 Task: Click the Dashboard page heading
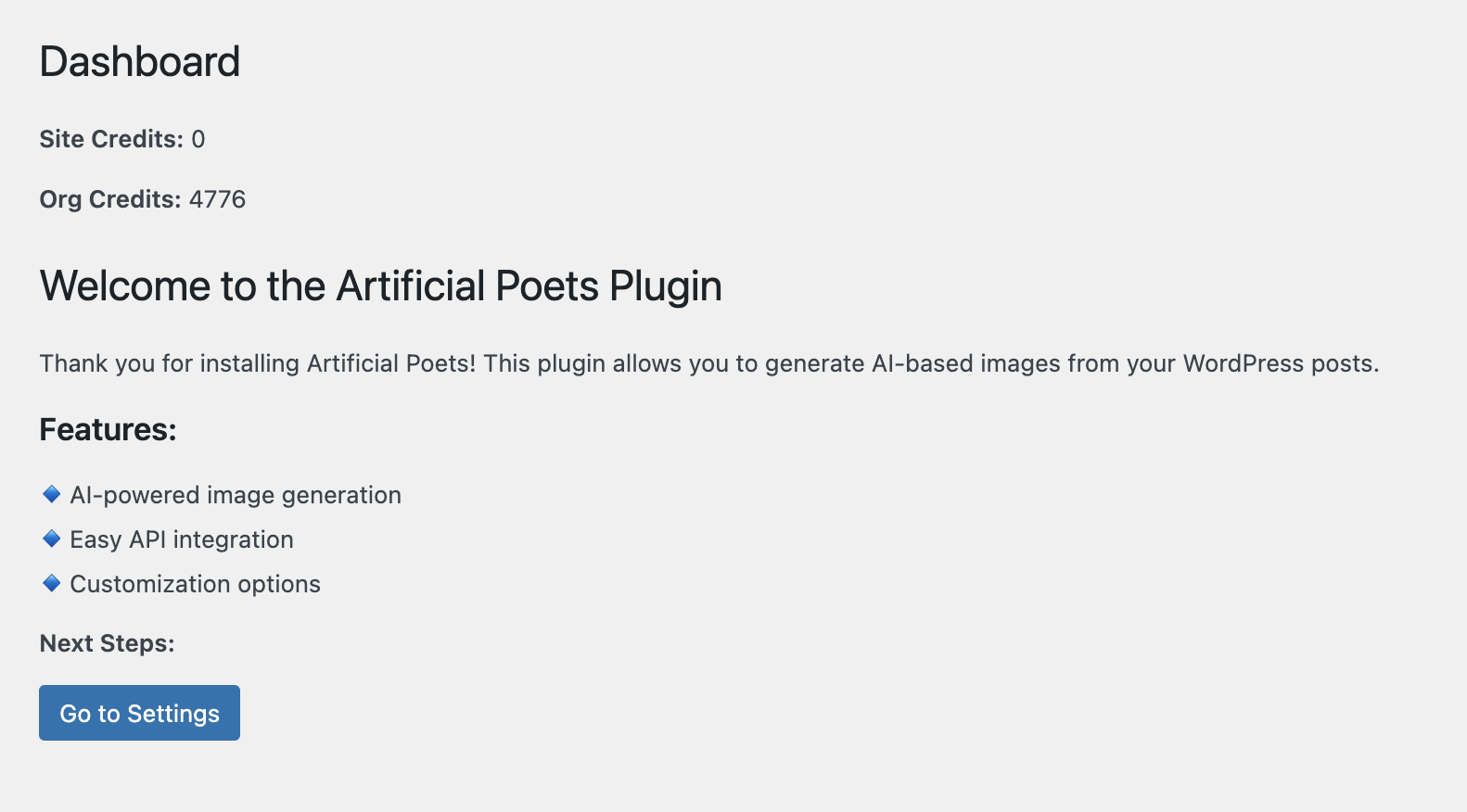[x=140, y=62]
